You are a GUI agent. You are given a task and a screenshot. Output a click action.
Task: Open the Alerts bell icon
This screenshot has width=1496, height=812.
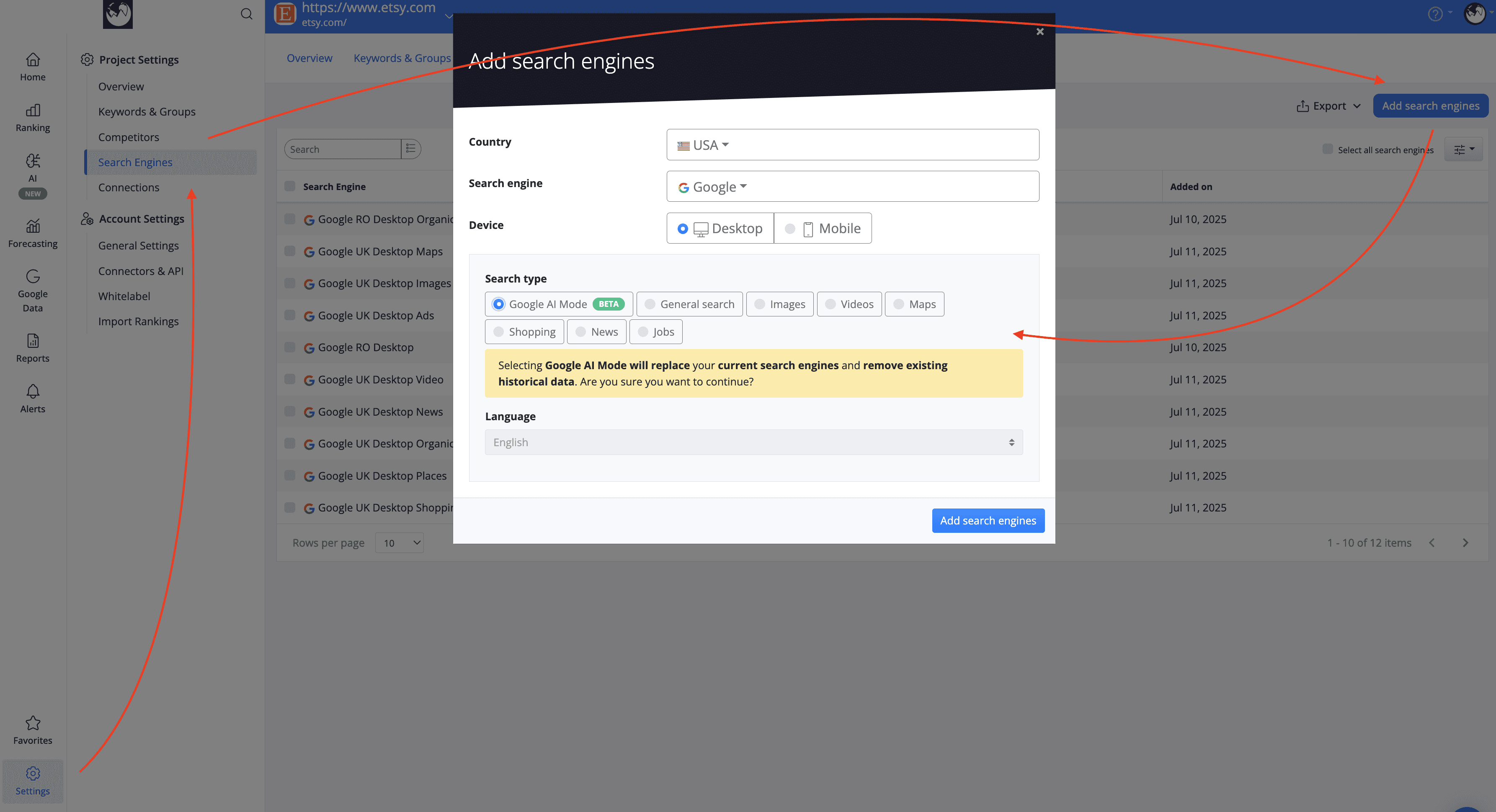click(x=33, y=391)
